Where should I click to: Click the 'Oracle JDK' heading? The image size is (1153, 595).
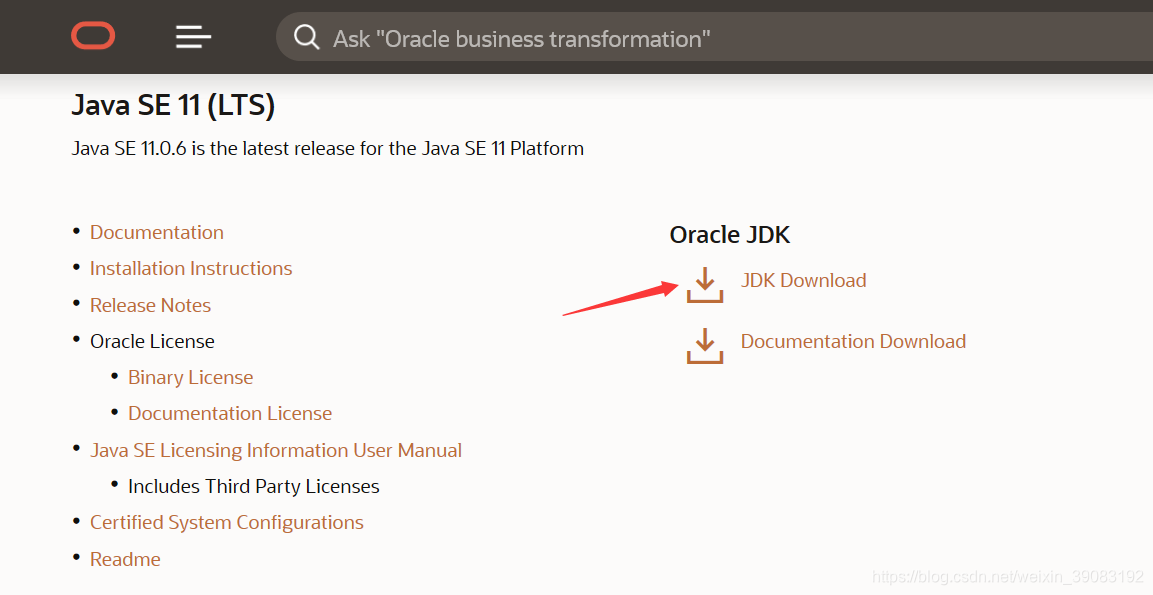click(729, 235)
